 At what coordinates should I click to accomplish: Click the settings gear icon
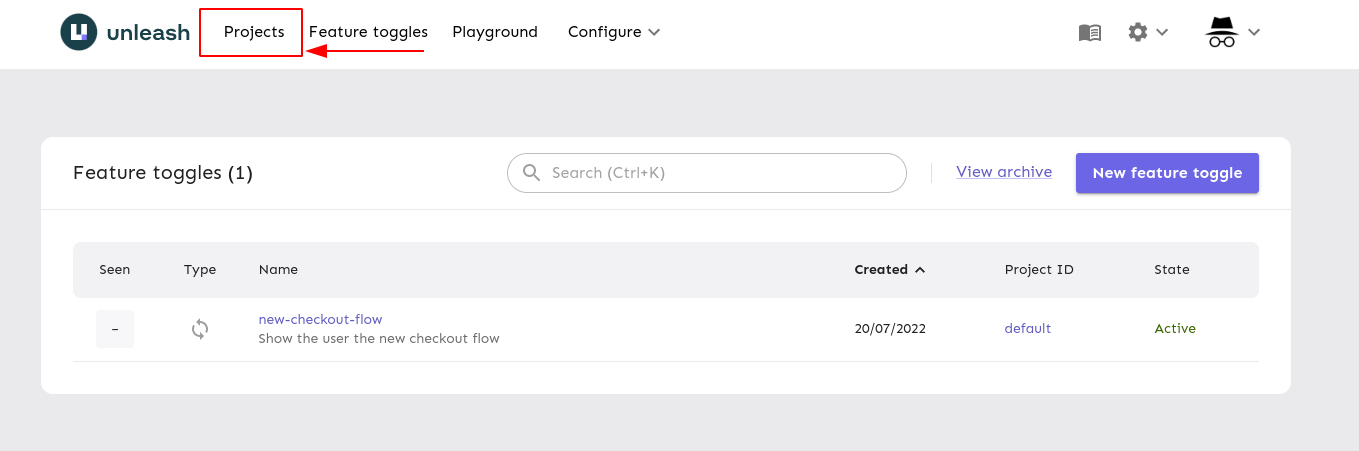pyautogui.click(x=1138, y=32)
